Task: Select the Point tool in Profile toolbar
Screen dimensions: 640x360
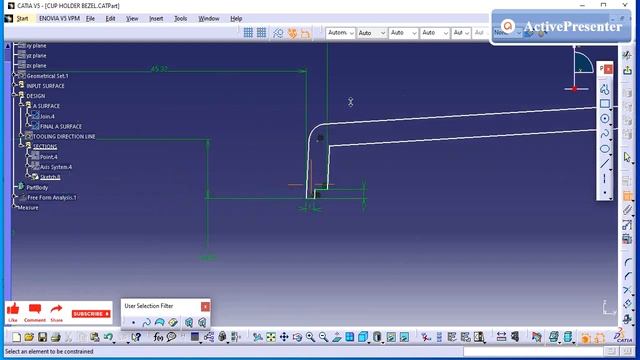Action: [604, 192]
